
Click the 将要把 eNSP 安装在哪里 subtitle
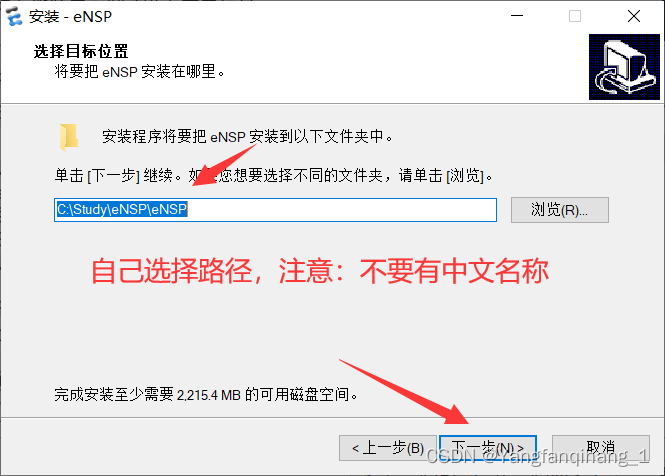[140, 71]
